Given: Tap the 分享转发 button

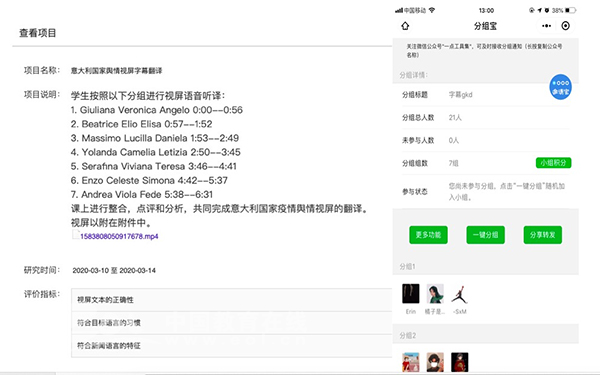Looking at the screenshot, I should click(x=543, y=235).
